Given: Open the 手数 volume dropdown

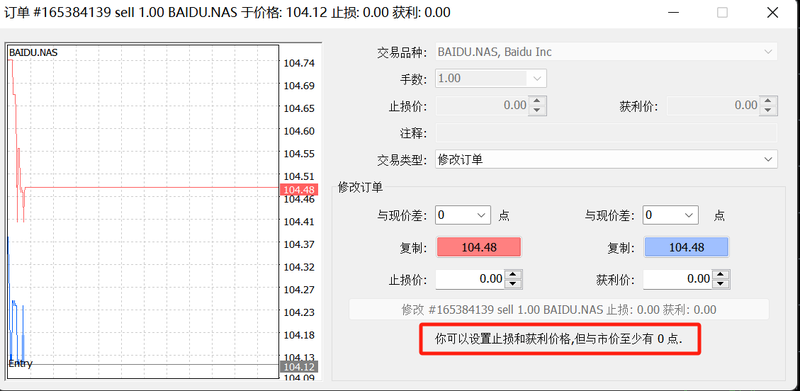Looking at the screenshot, I should (x=537, y=79).
